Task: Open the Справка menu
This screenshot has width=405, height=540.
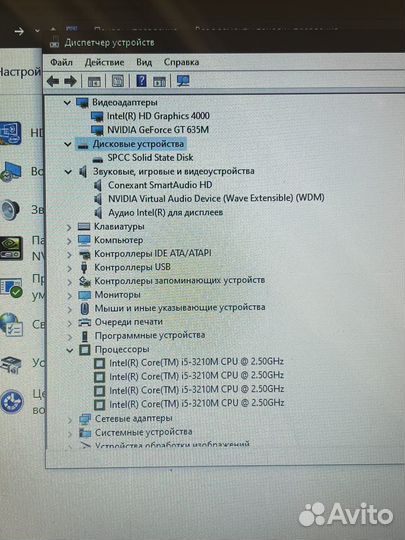Action: point(181,62)
